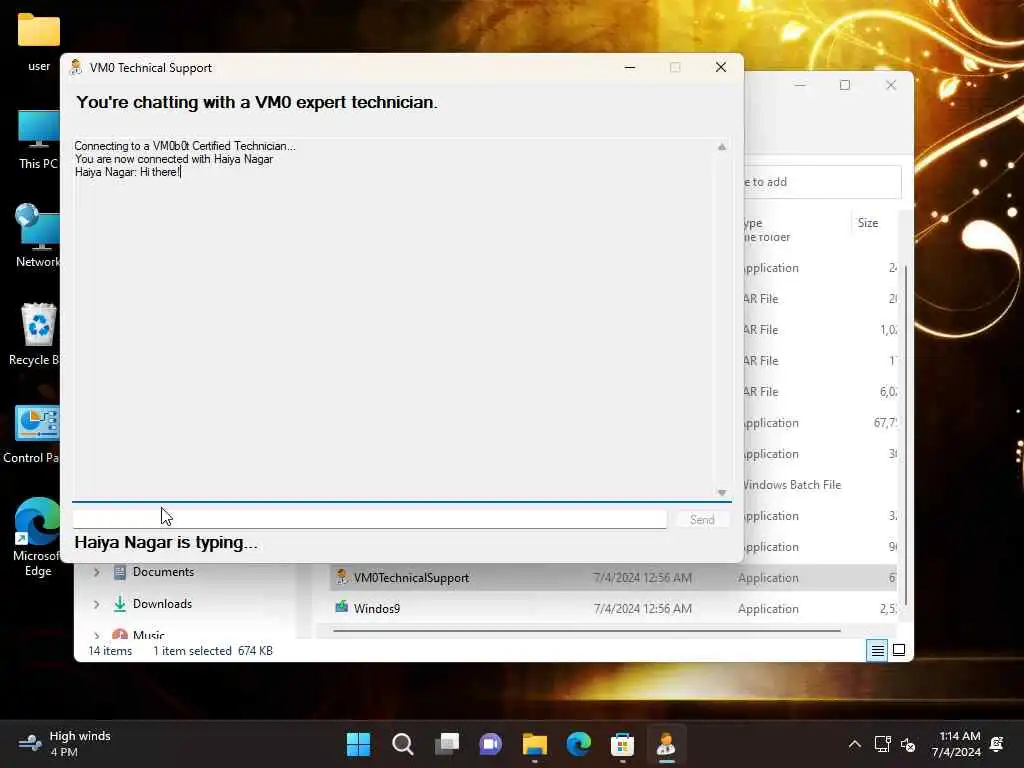The image size is (1024, 768).
Task: Open Microsoft Store from taskbar
Action: coord(622,744)
